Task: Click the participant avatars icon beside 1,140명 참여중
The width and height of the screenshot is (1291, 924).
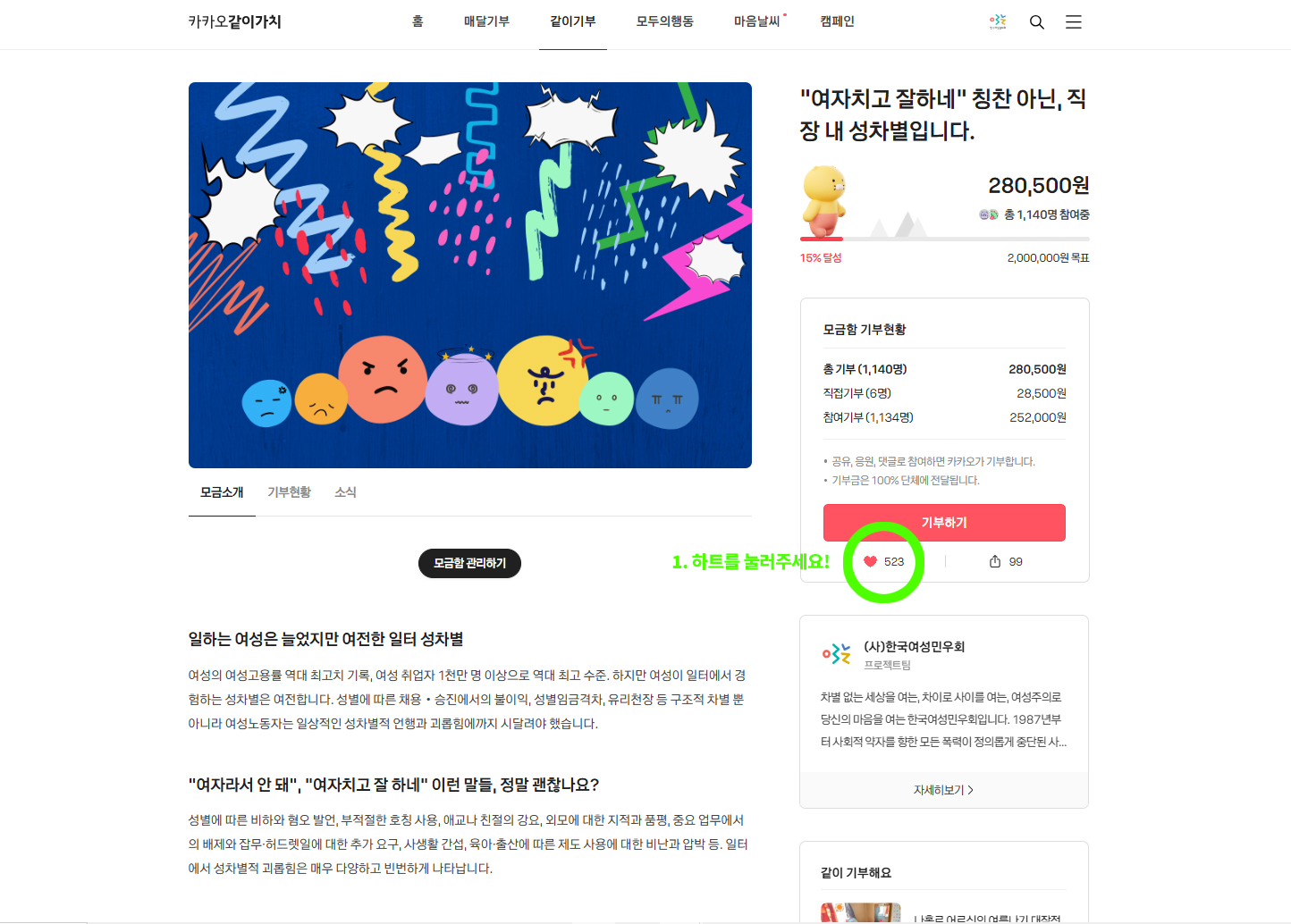Action: pos(989,214)
